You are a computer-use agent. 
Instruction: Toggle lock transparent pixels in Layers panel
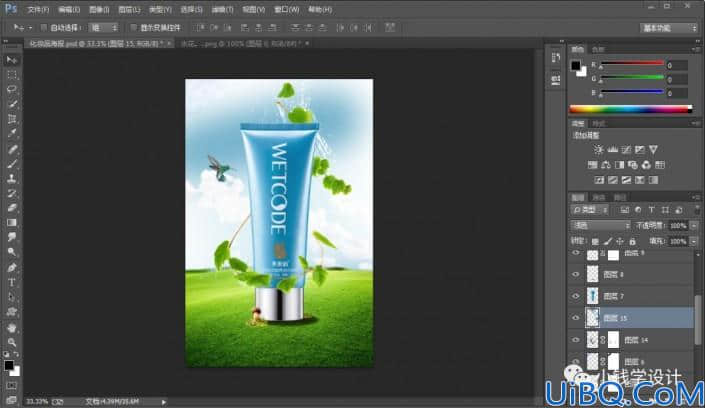[595, 242]
